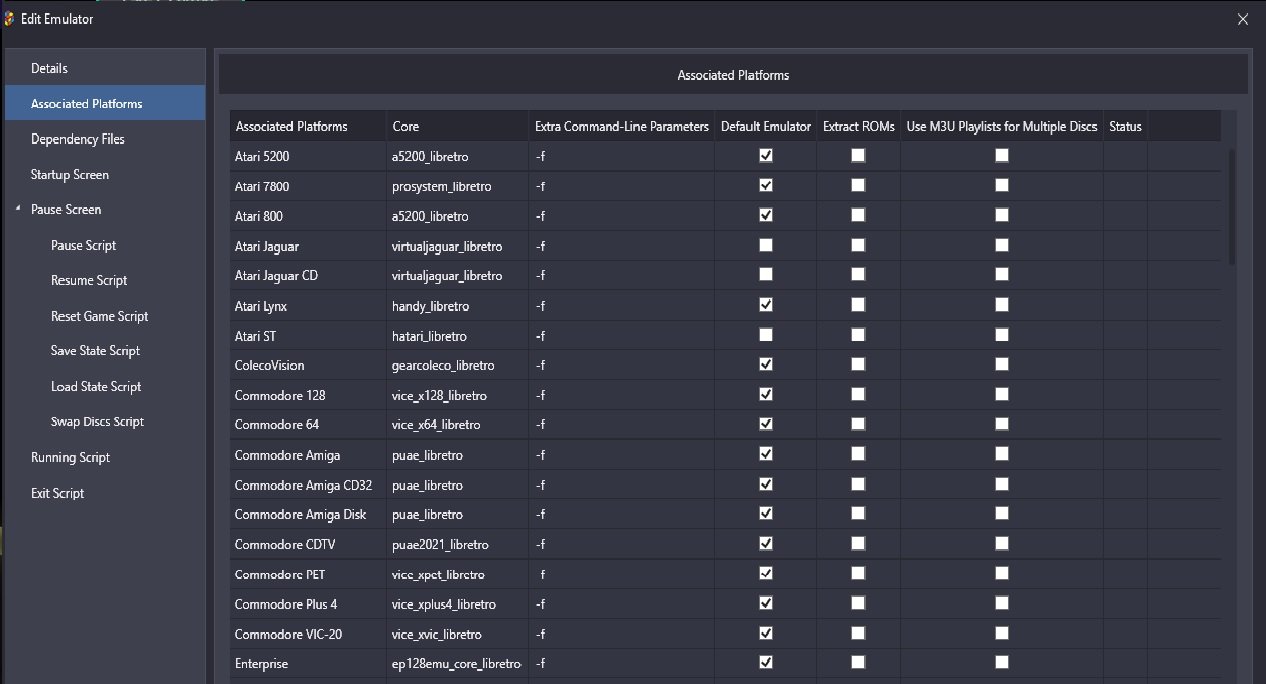The height and width of the screenshot is (684, 1266).
Task: Click Status column header
Action: pyautogui.click(x=1125, y=126)
